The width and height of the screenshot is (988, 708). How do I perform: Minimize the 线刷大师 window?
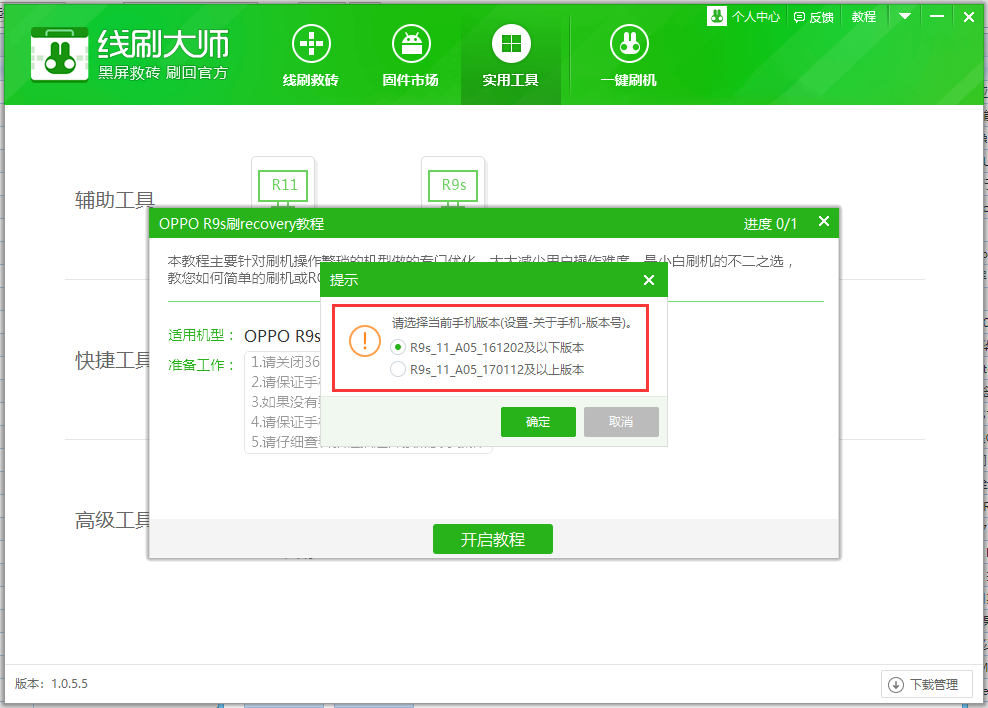(x=937, y=16)
